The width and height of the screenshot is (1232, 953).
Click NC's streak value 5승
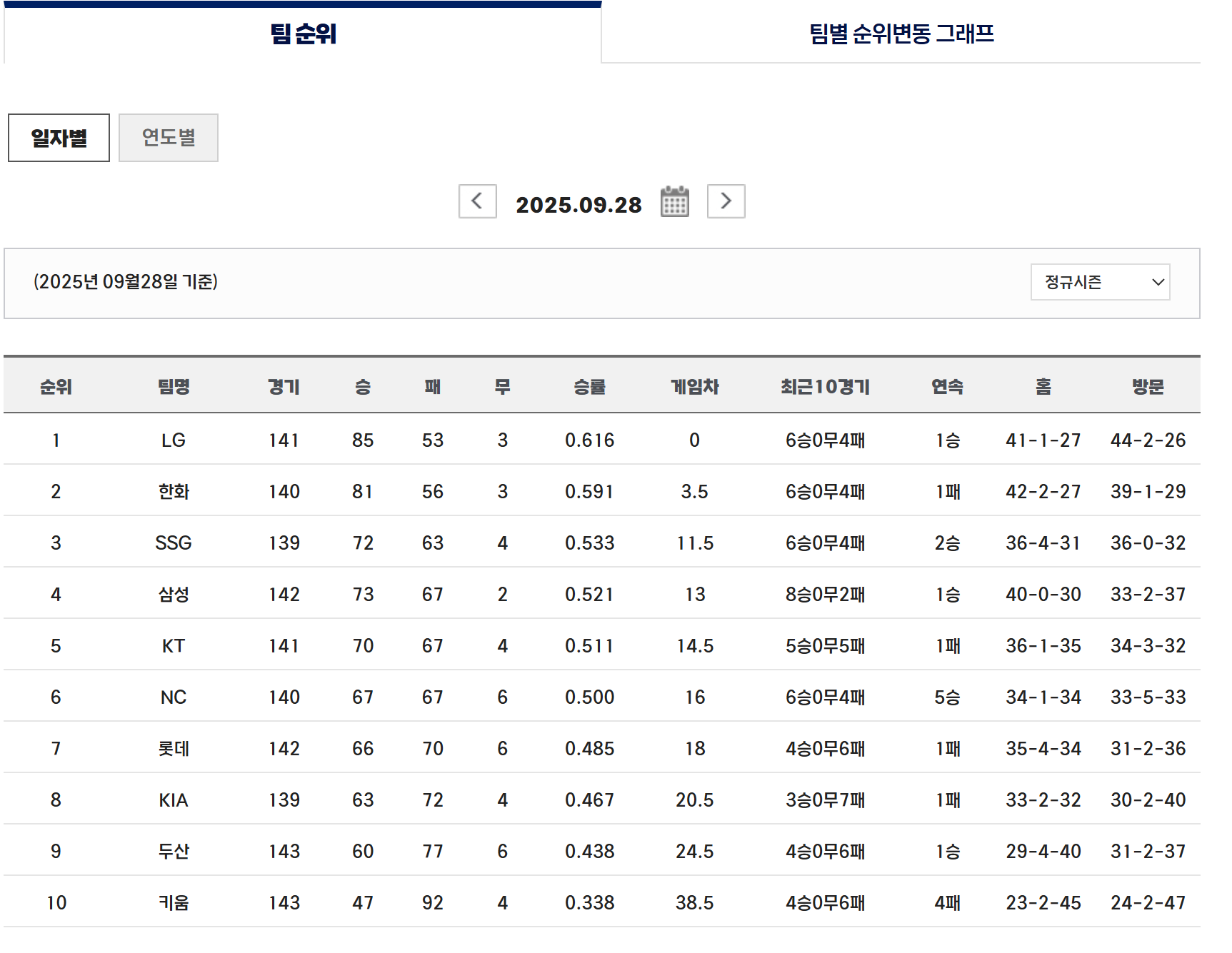[947, 697]
